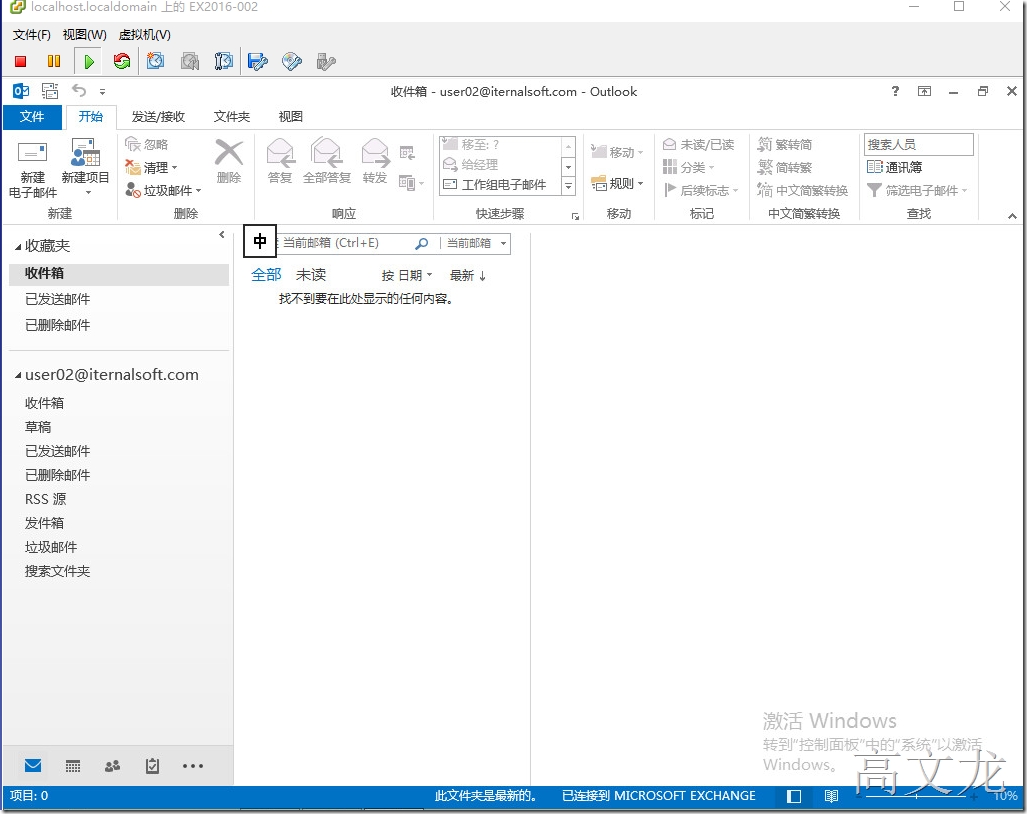Click the Search People (搜索人员) field
Viewport: 1027px width, 814px height.
point(918,145)
